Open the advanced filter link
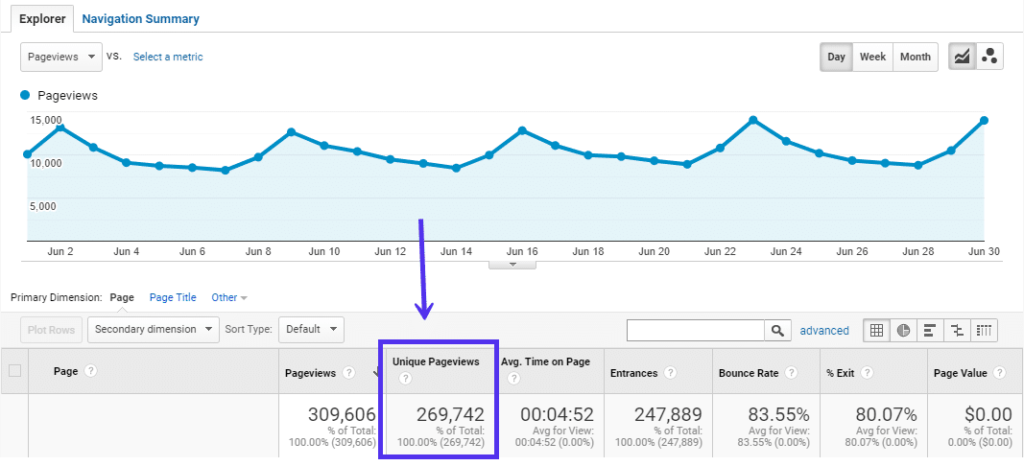 tap(824, 330)
